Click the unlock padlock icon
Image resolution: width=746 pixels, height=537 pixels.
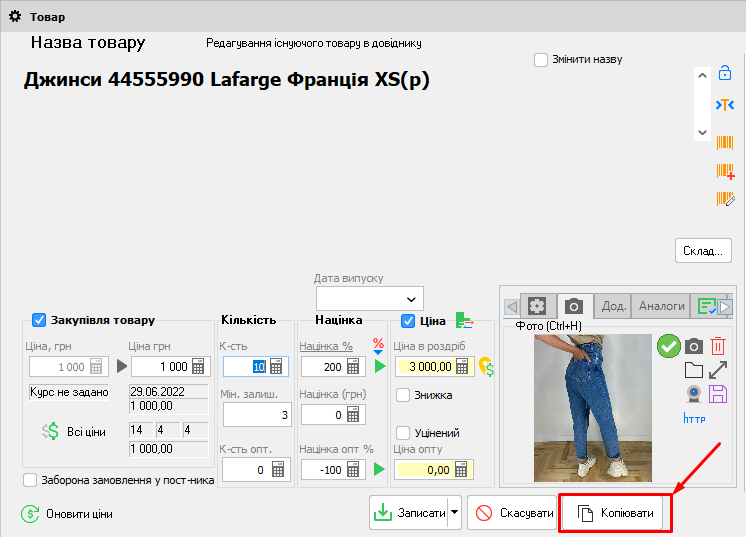coord(725,73)
